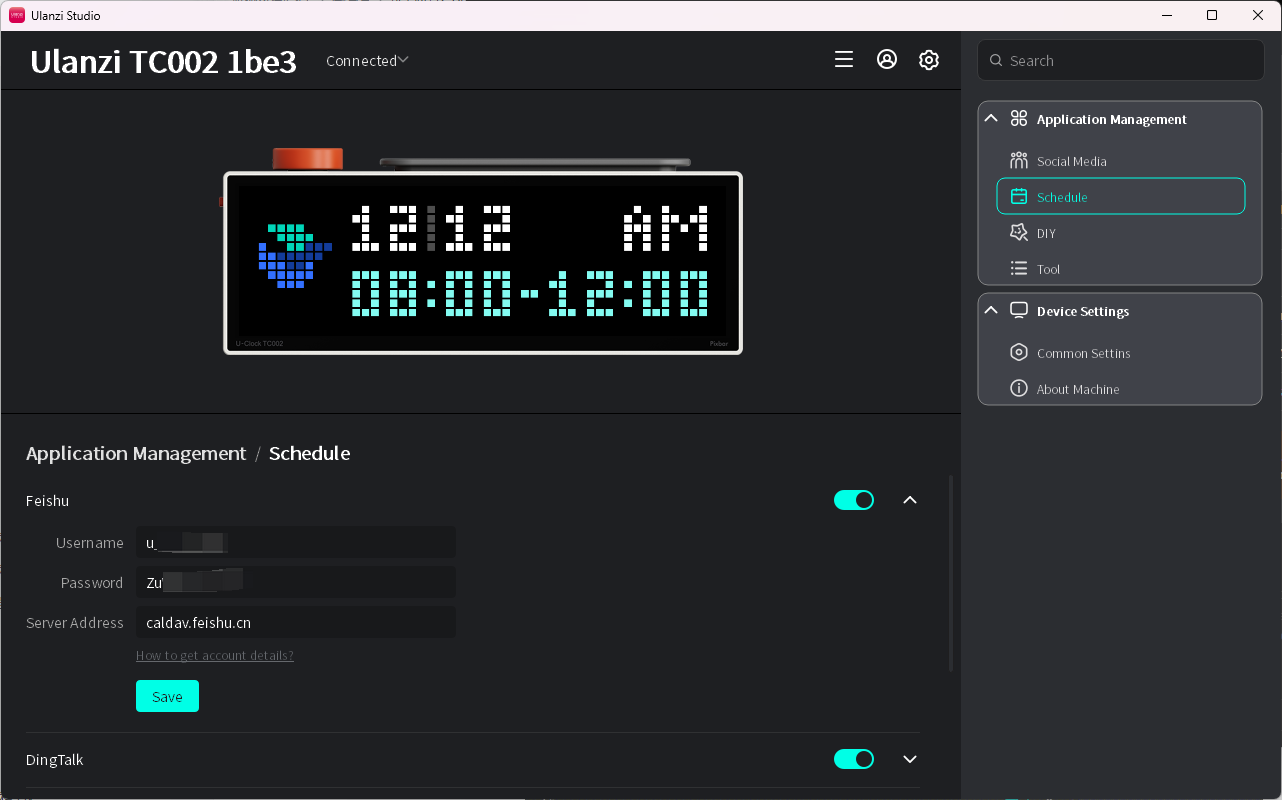Collapse the Feishu section chevron

click(x=910, y=500)
